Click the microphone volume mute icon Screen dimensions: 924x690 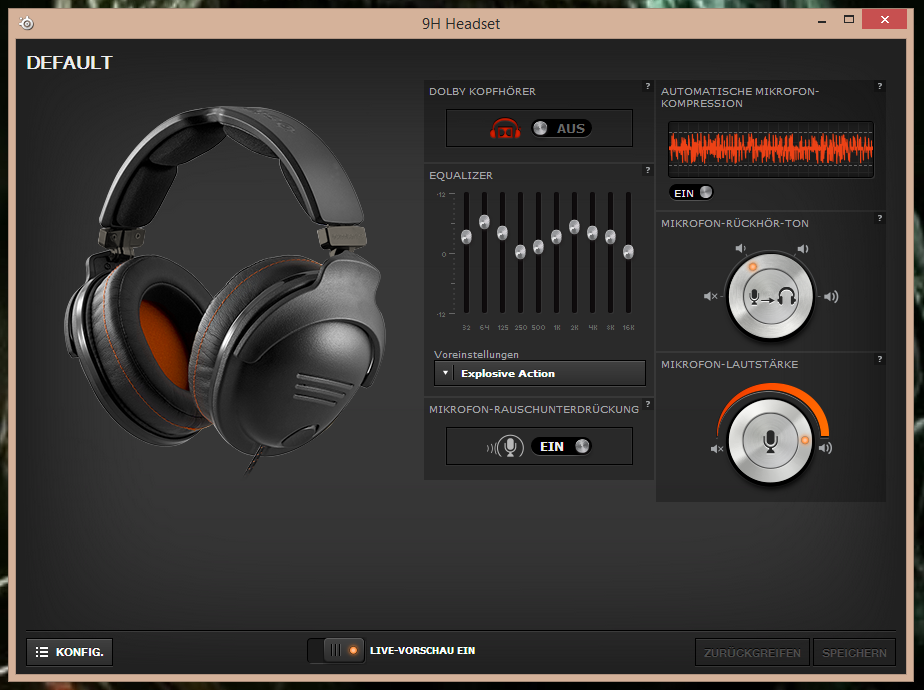717,449
